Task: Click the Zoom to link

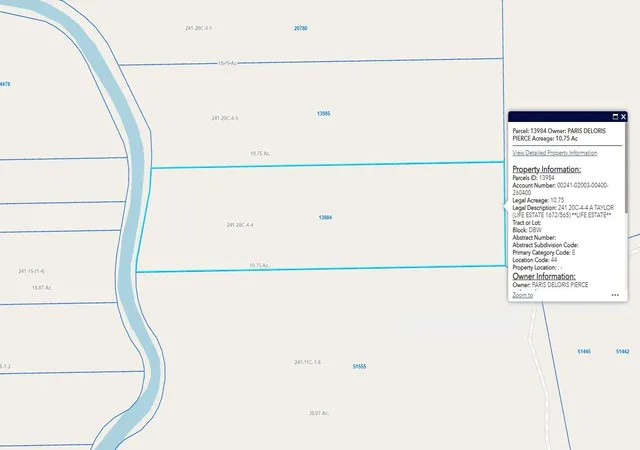Action: point(522,295)
